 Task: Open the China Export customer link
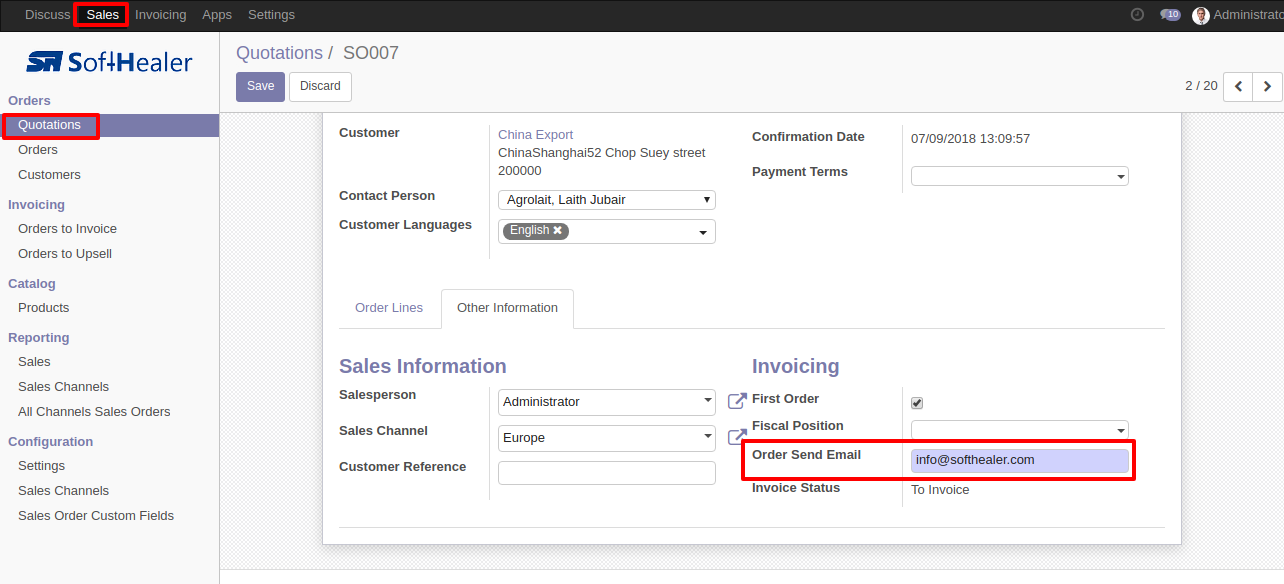click(535, 135)
